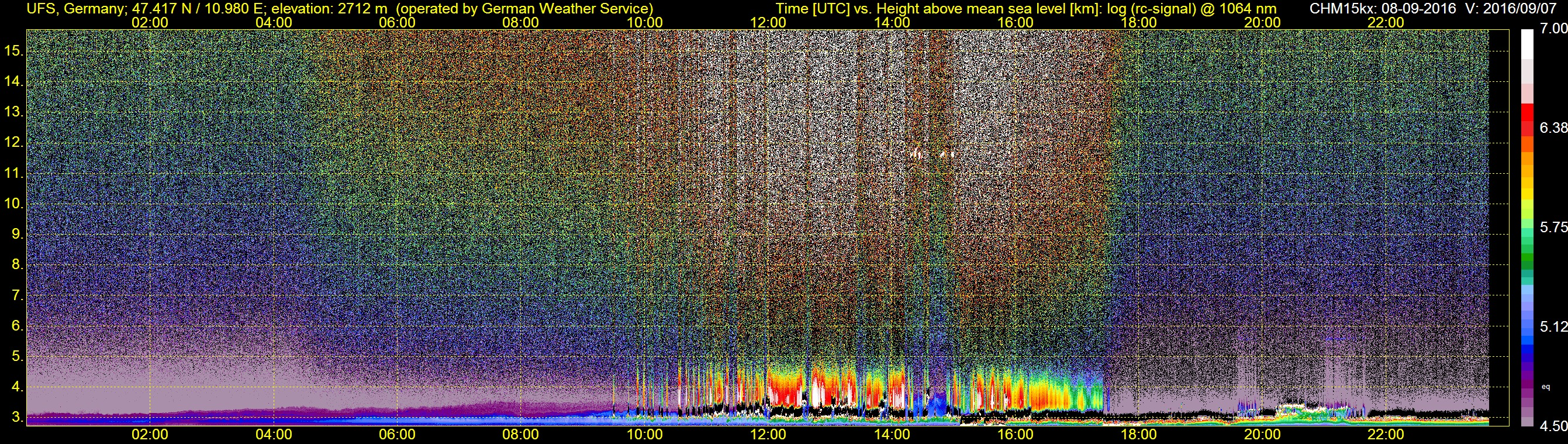Click the white cloud spots near 12 km height
The height and width of the screenshot is (444, 1568).
tap(931, 154)
